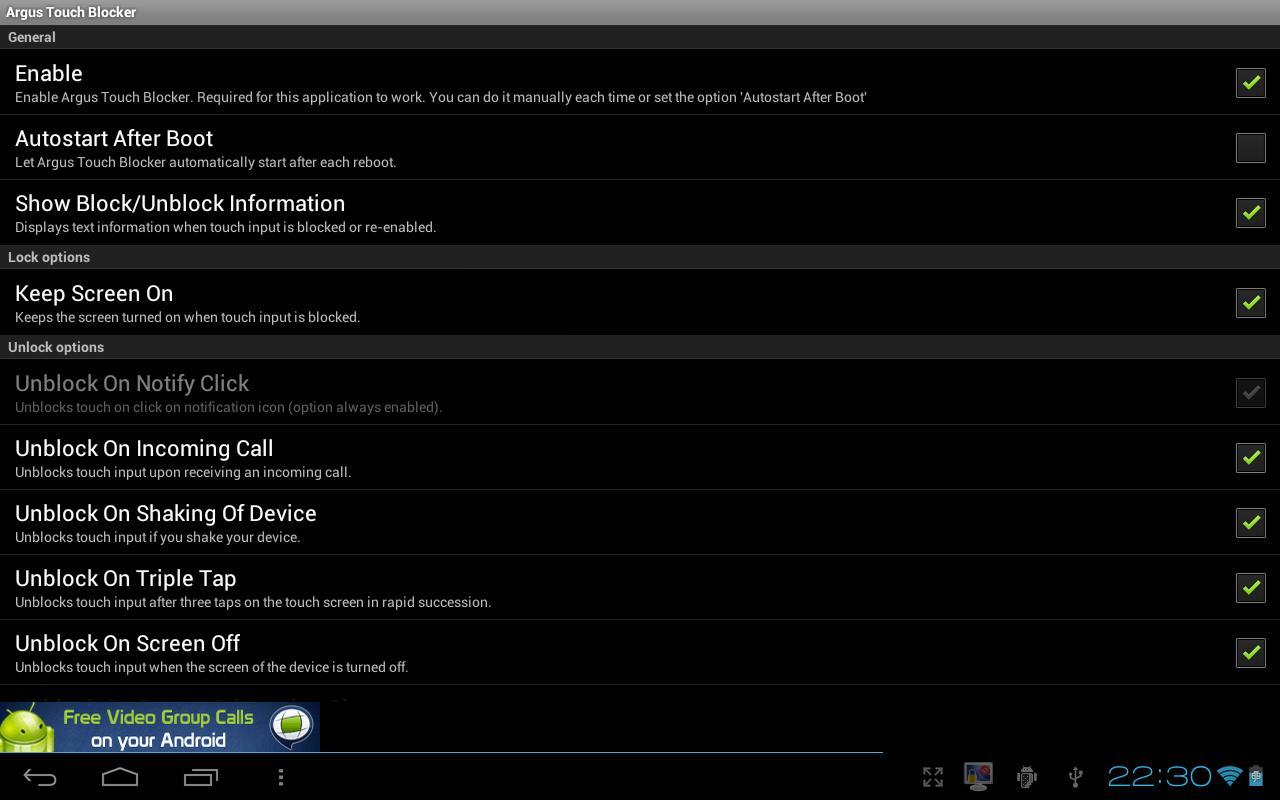The width and height of the screenshot is (1280, 800).
Task: Click the 'Unblock On Incoming Call' title
Action: tap(144, 448)
